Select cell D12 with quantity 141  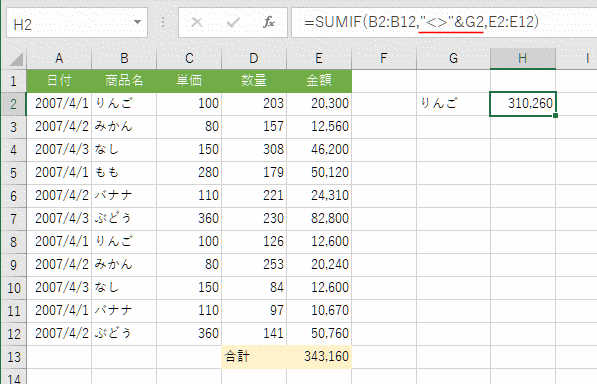[x=254, y=334]
